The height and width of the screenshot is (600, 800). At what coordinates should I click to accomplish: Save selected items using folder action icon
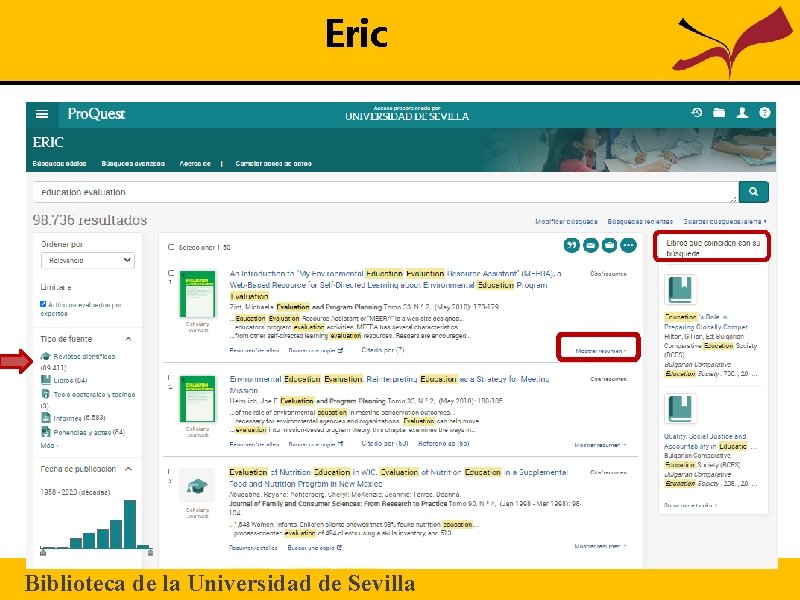point(609,245)
